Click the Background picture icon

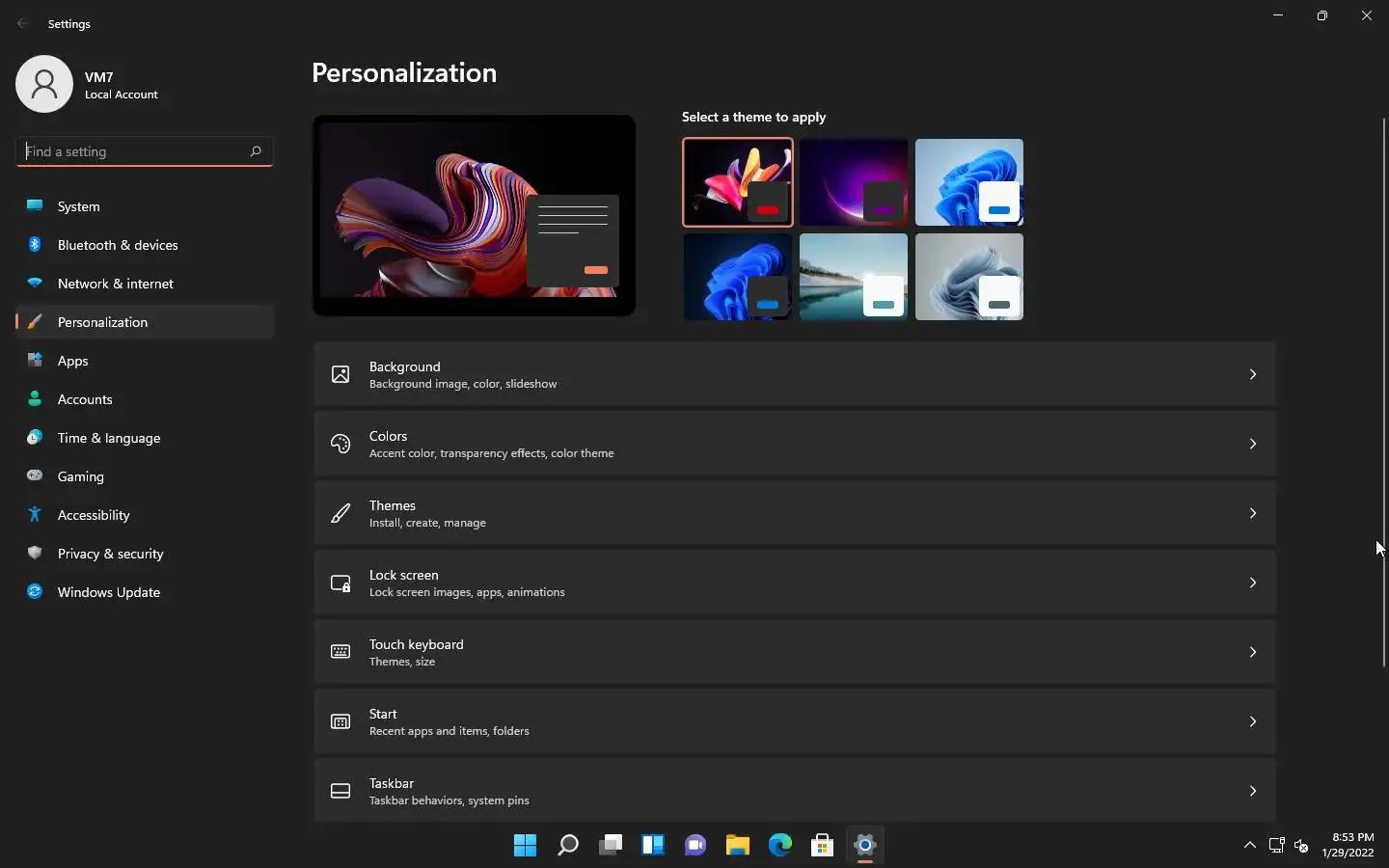tap(340, 374)
